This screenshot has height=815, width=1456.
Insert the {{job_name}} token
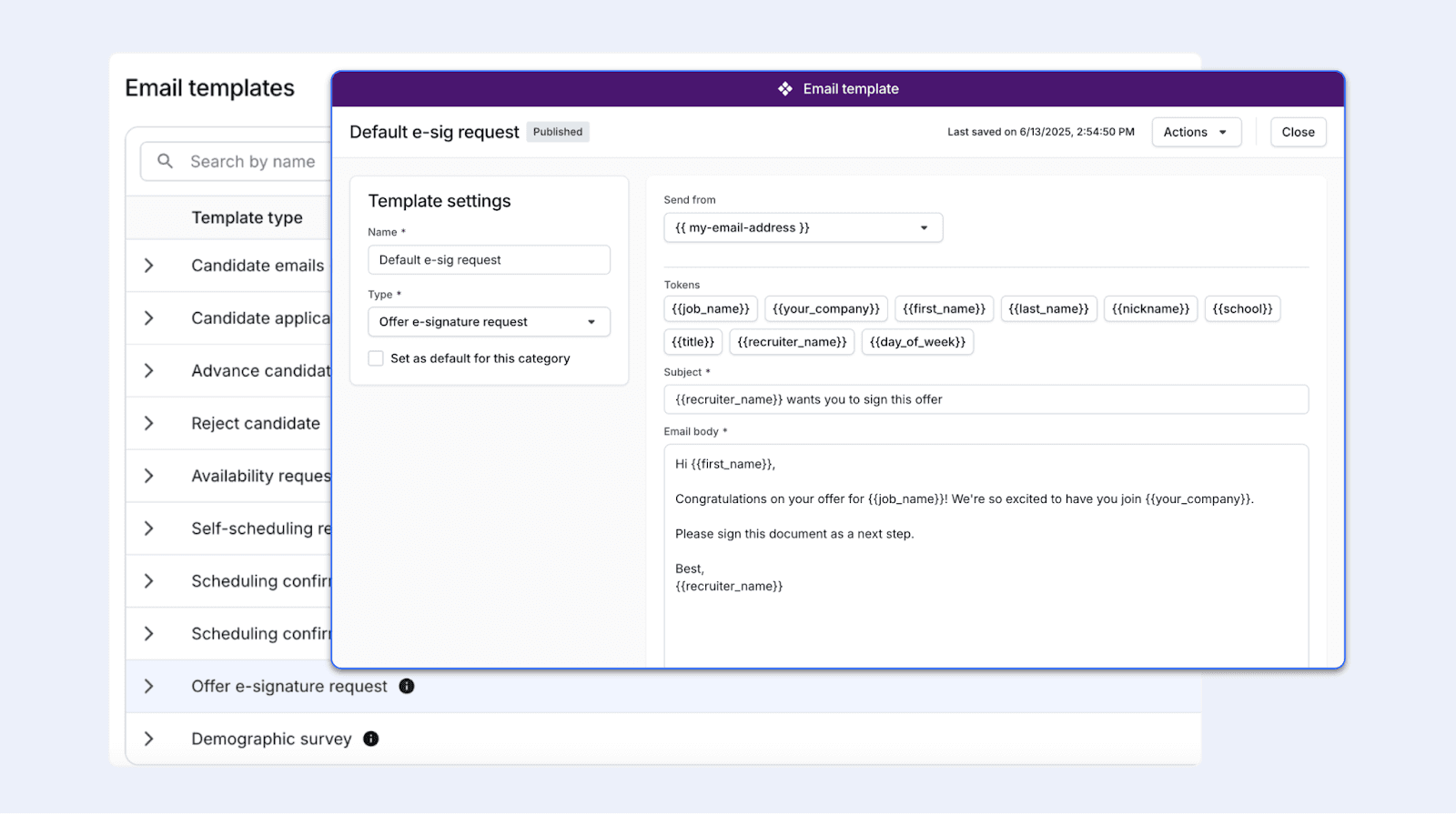pos(711,309)
